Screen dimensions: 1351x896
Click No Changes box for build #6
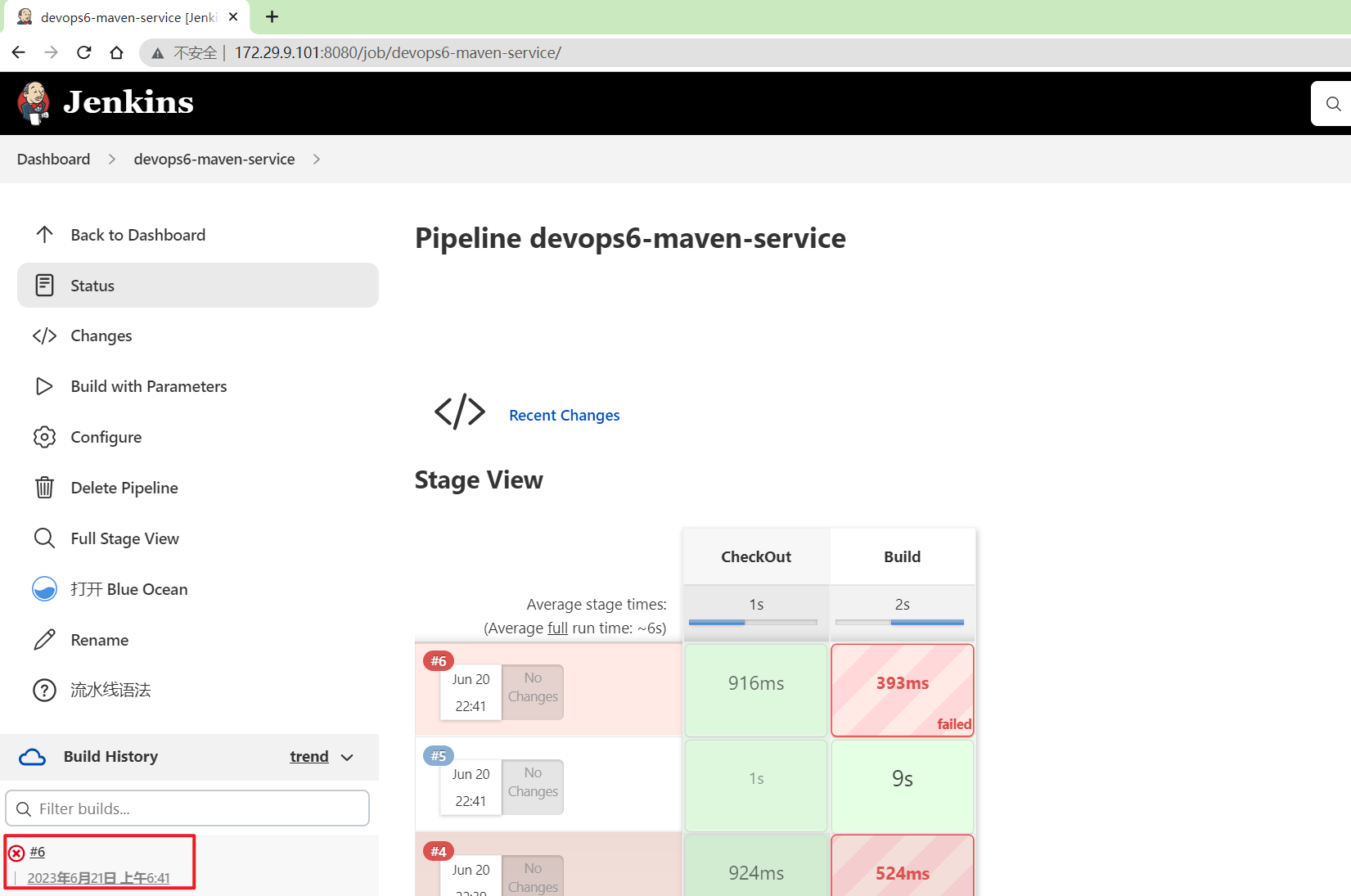(x=533, y=692)
